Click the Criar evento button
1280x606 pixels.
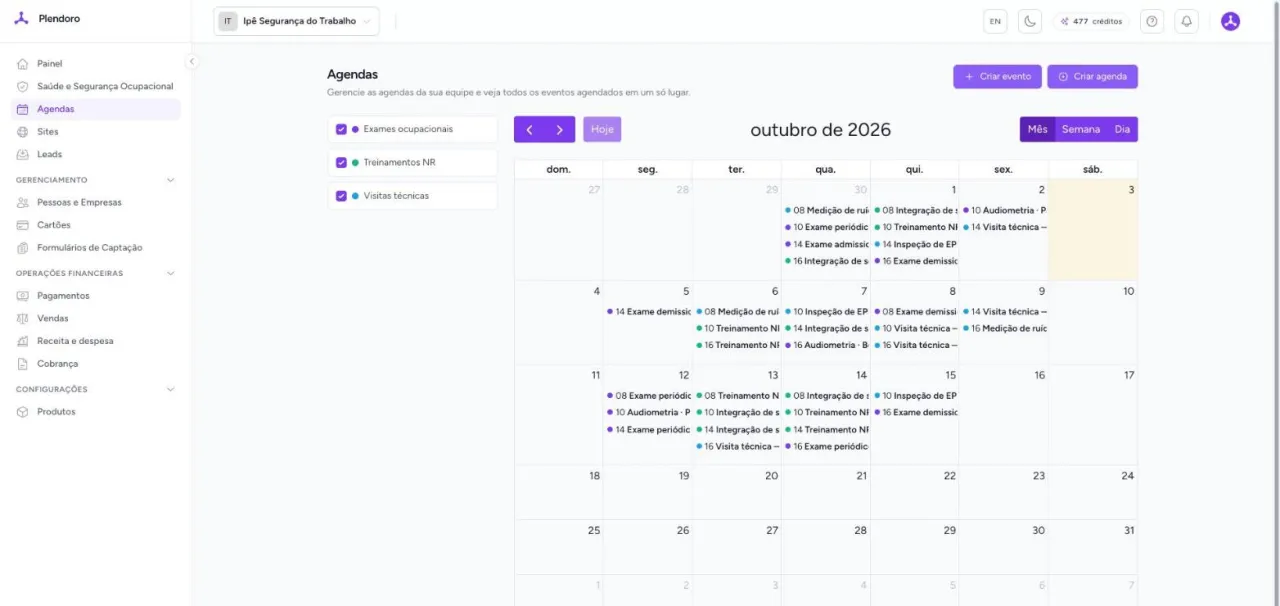(x=997, y=77)
